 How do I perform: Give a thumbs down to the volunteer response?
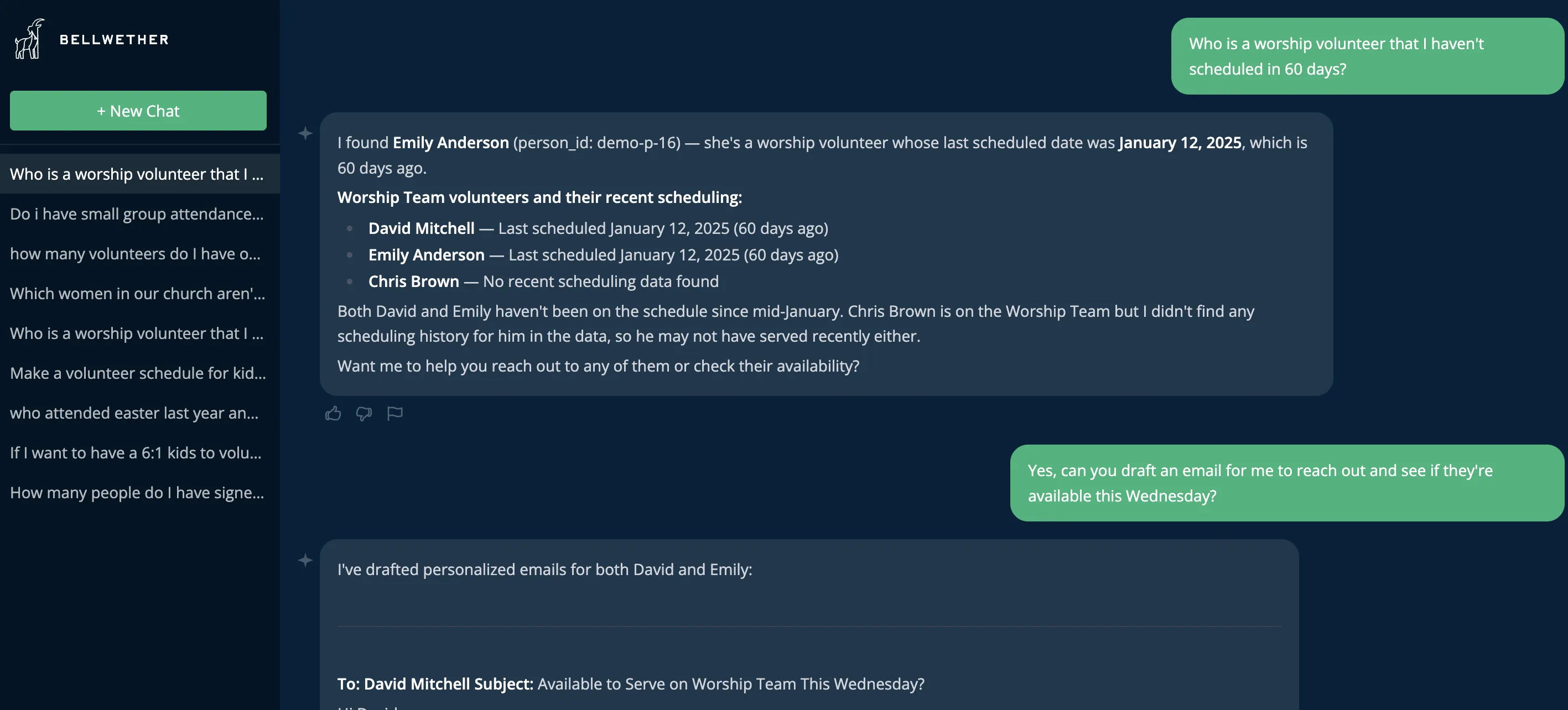(x=364, y=414)
